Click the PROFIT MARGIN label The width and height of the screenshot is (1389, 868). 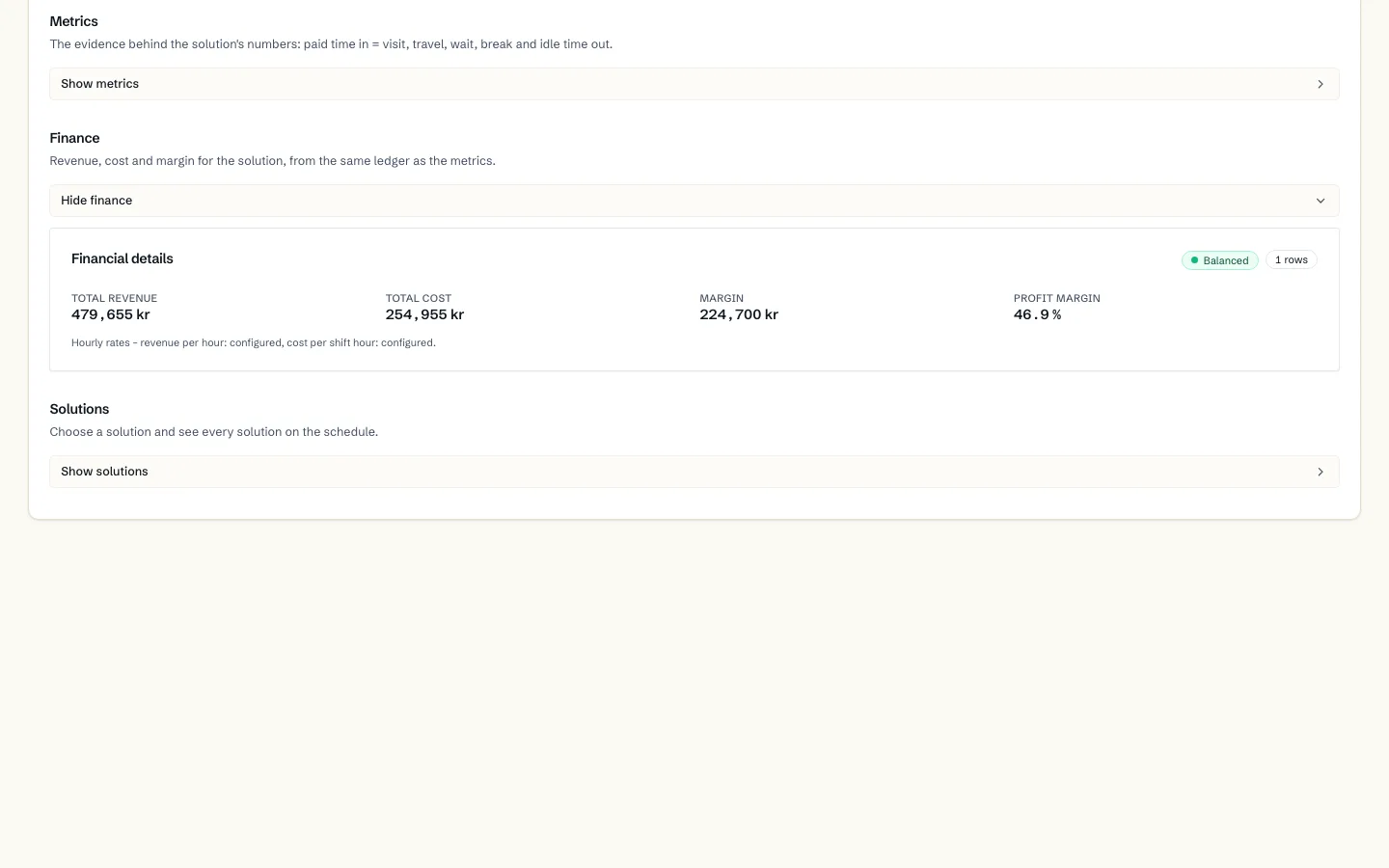pyautogui.click(x=1057, y=298)
